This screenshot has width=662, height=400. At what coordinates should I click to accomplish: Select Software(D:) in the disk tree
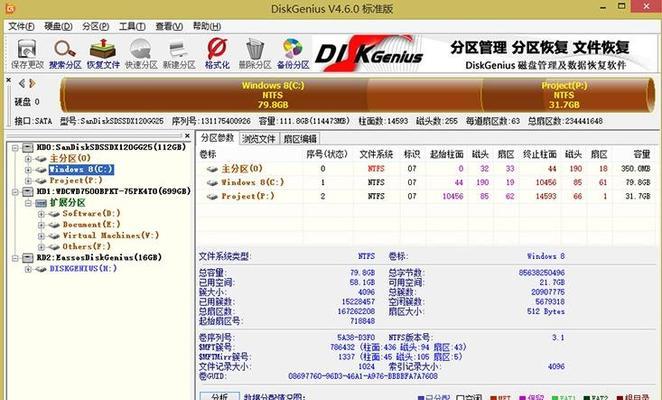pos(91,213)
